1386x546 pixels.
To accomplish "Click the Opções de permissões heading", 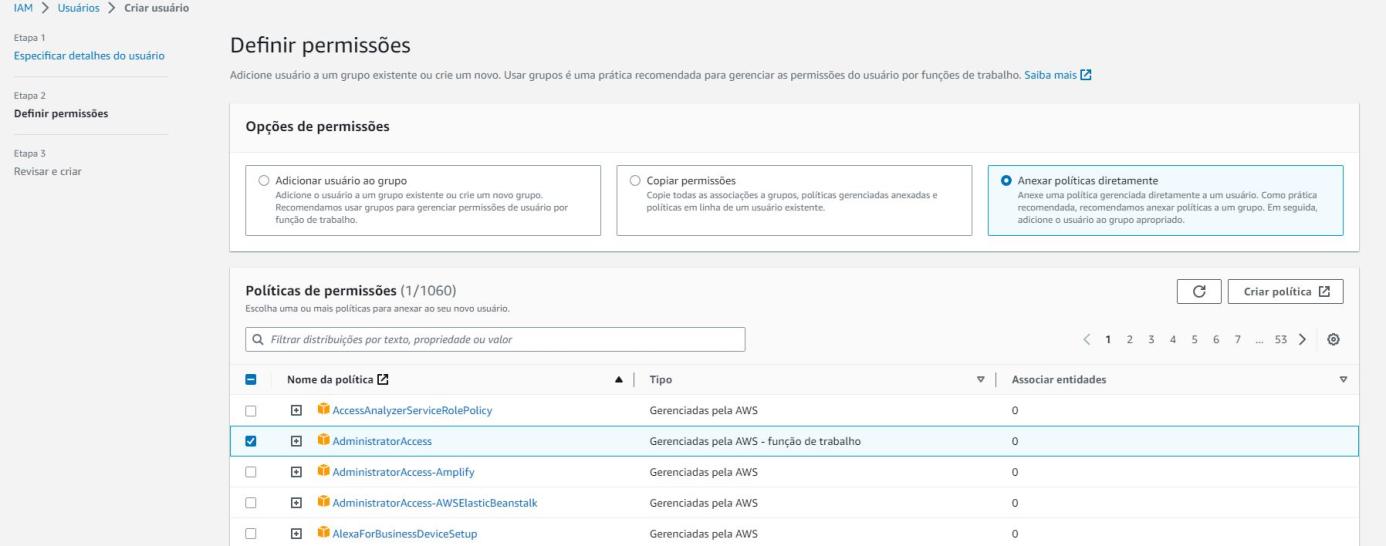I will 317,127.
